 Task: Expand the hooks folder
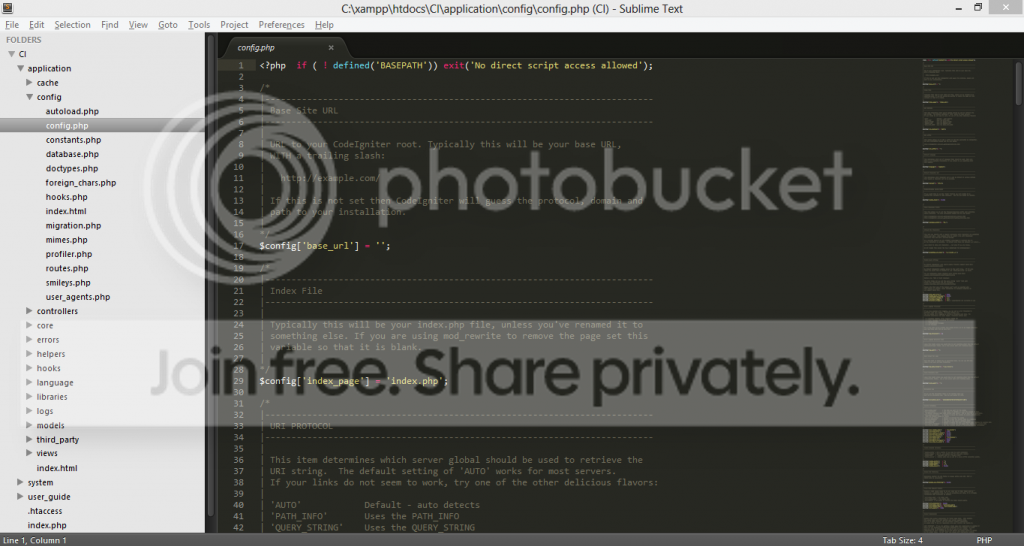(x=29, y=368)
